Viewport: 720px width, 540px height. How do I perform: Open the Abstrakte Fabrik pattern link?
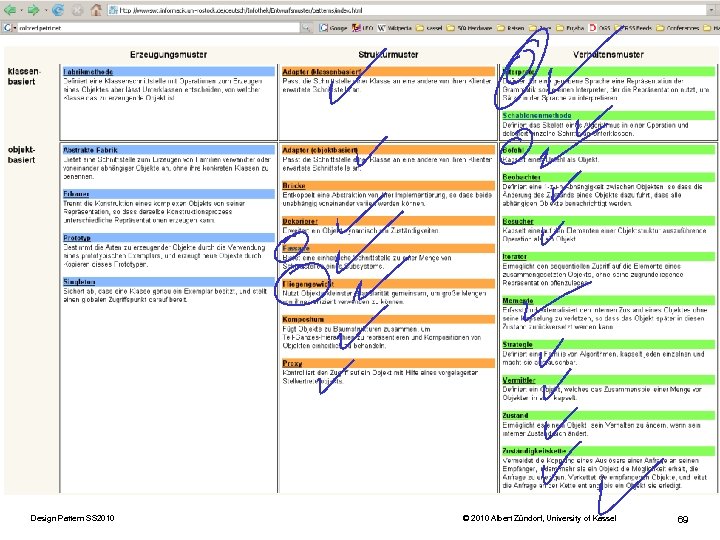[90, 150]
